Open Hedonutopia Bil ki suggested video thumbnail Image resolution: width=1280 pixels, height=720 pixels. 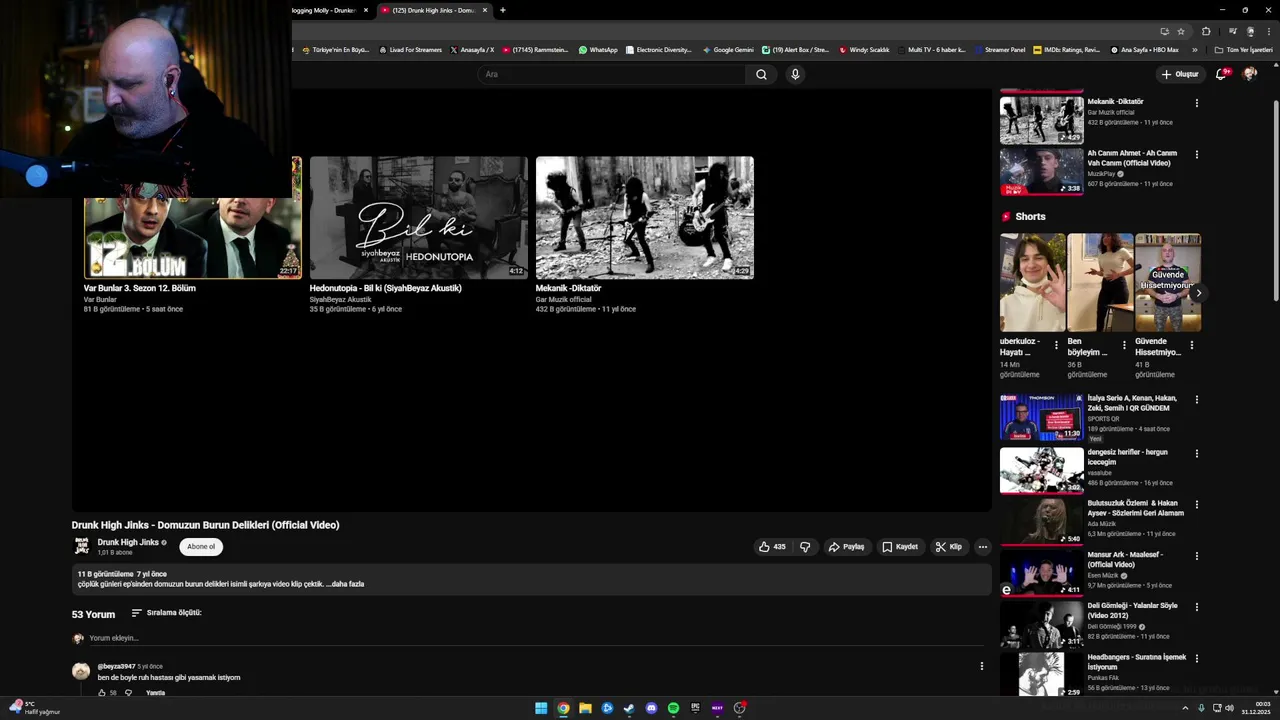click(x=419, y=217)
